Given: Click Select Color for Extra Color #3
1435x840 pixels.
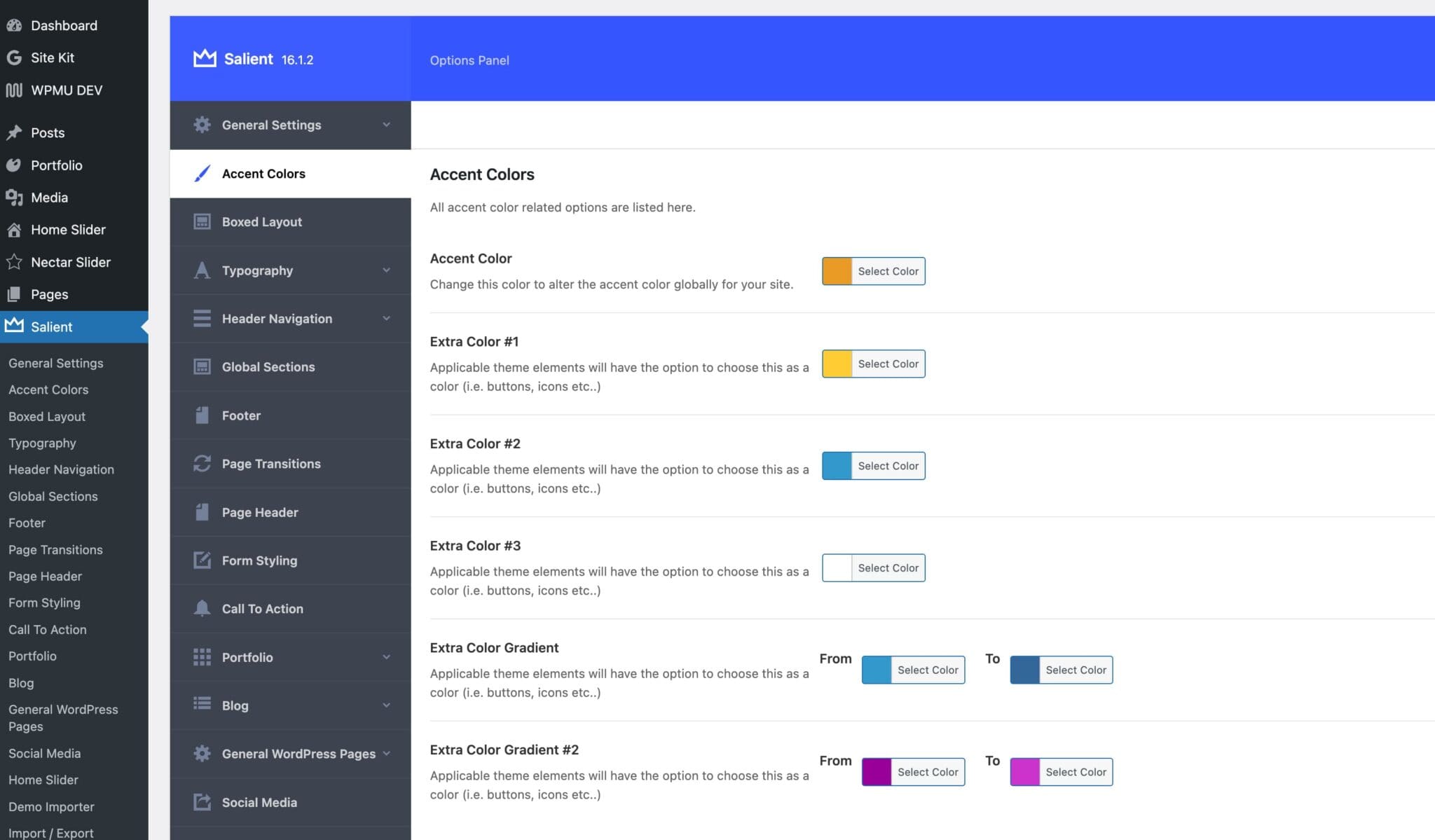Looking at the screenshot, I should [888, 567].
